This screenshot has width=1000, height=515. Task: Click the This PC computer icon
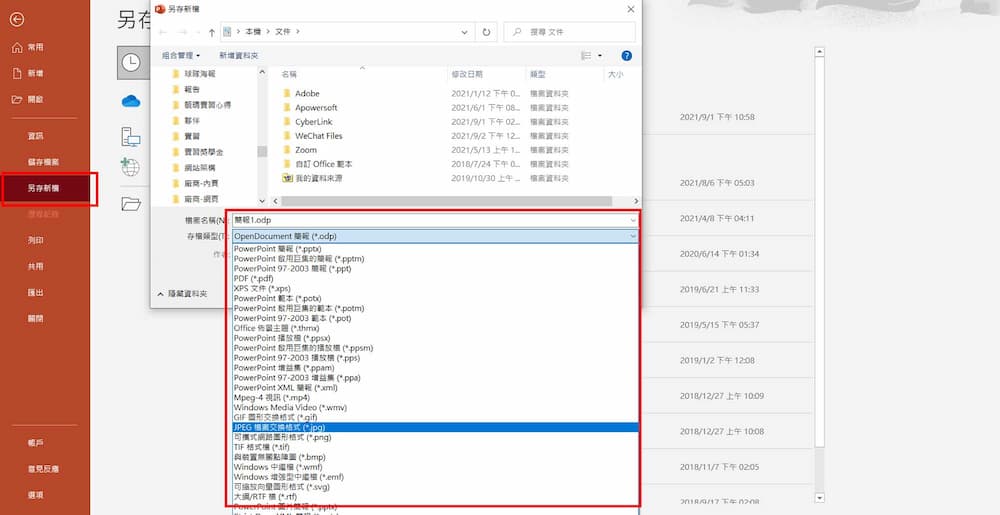131,136
